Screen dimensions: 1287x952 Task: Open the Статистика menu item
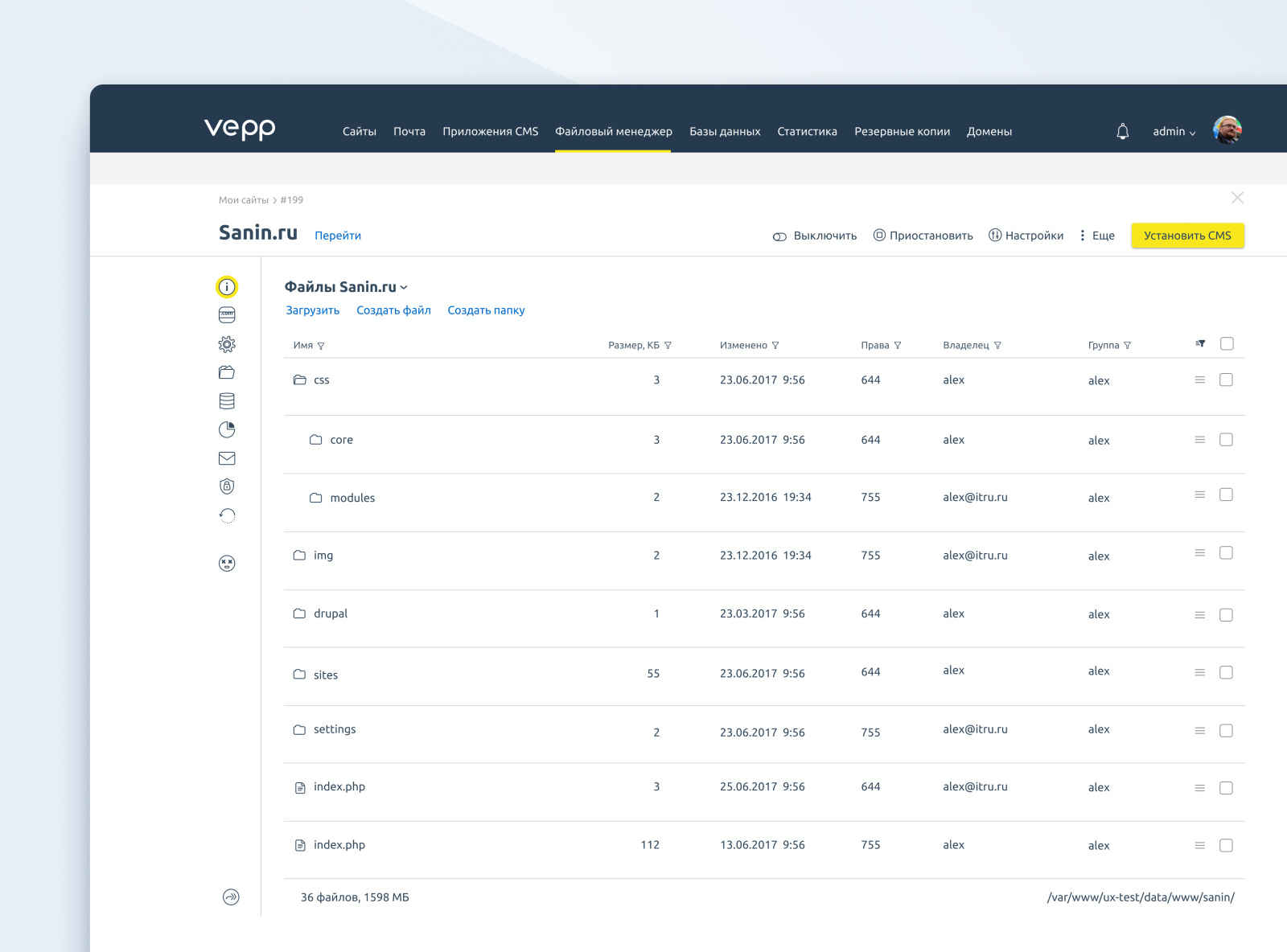coord(807,131)
